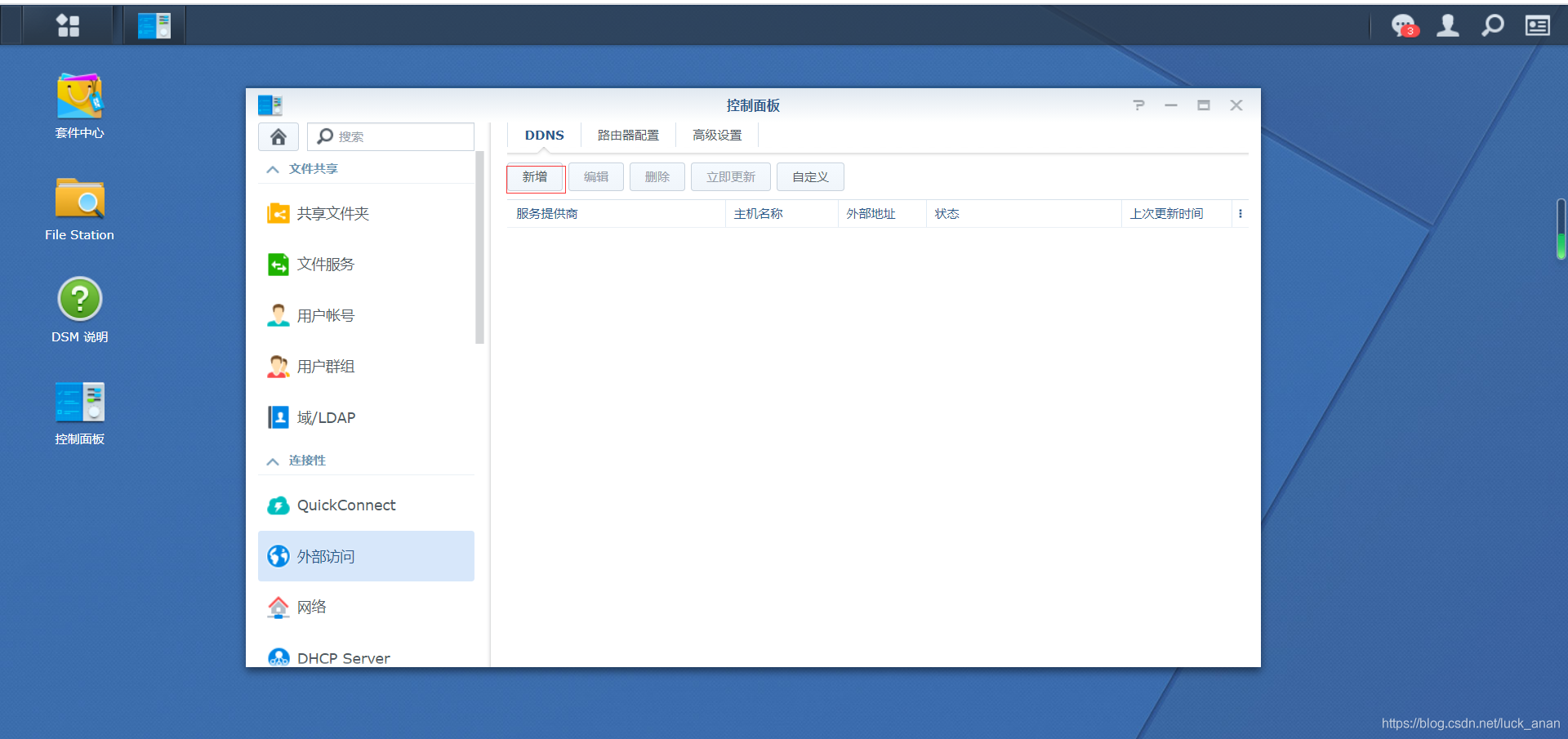Click the 网络 house icon in sidebar
Screen dimensions: 1568x739
click(x=278, y=608)
